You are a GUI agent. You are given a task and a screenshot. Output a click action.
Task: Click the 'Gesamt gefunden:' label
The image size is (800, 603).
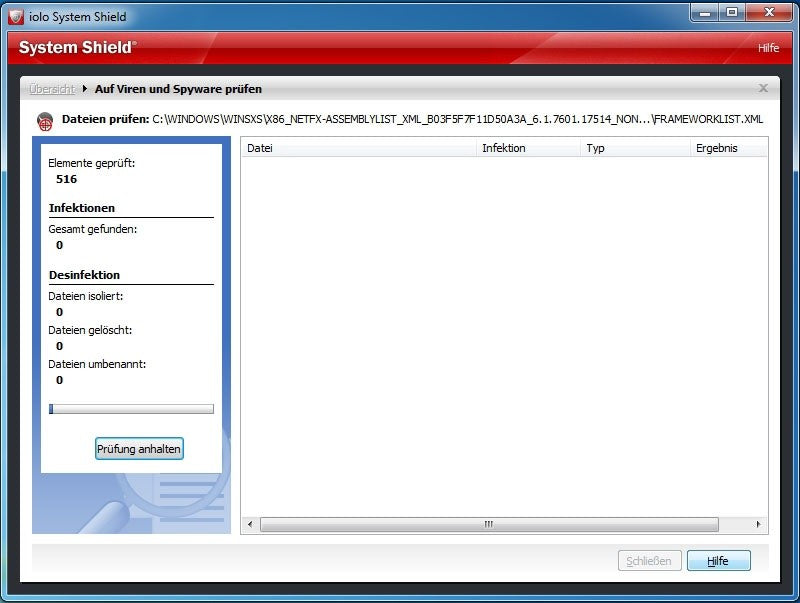(x=92, y=229)
